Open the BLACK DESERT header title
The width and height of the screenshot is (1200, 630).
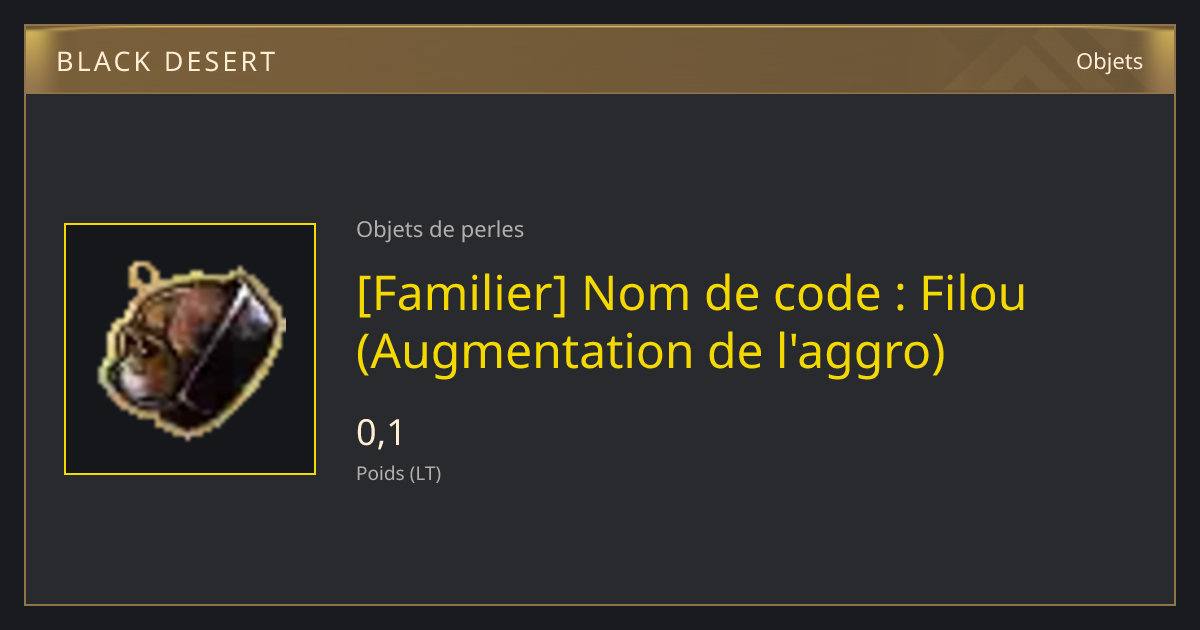point(166,62)
